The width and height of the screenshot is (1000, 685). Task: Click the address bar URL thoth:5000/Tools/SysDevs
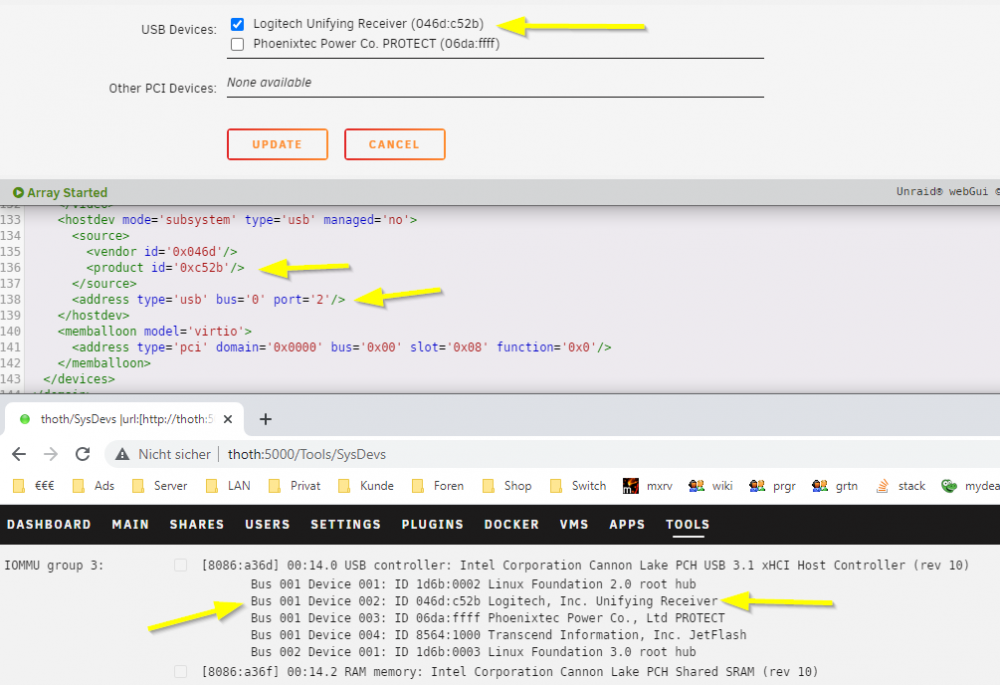point(307,454)
